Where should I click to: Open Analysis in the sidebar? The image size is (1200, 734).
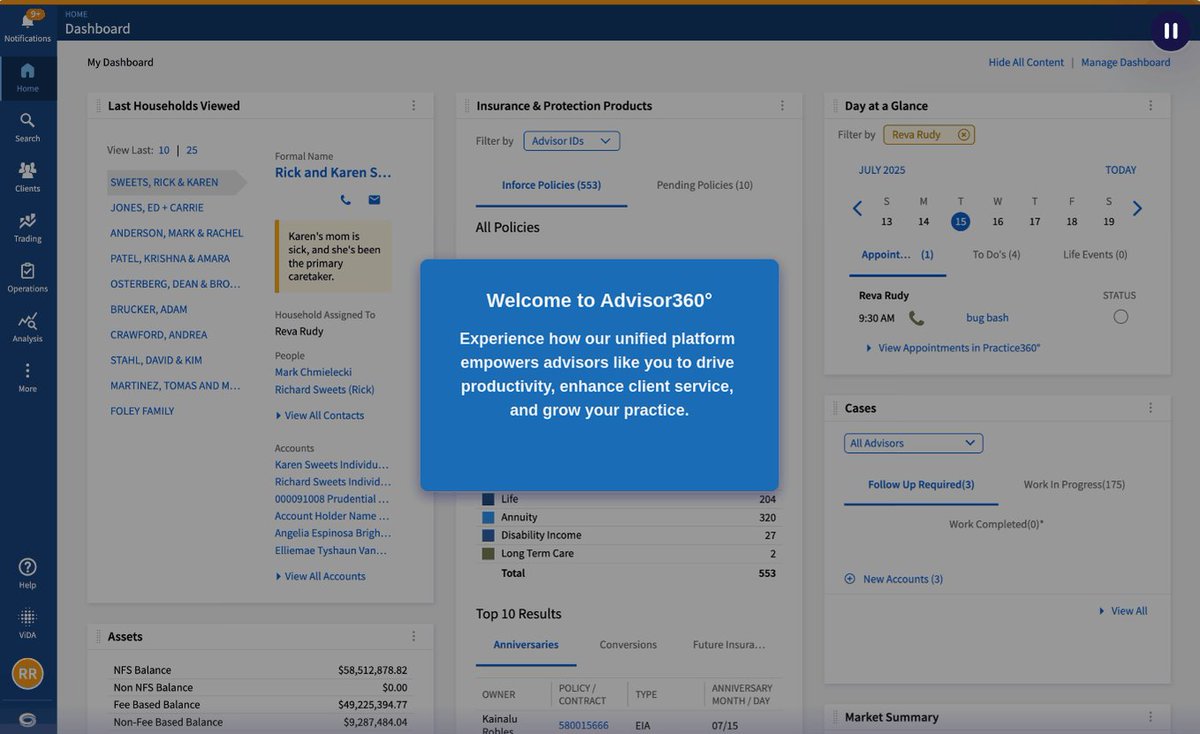click(27, 327)
